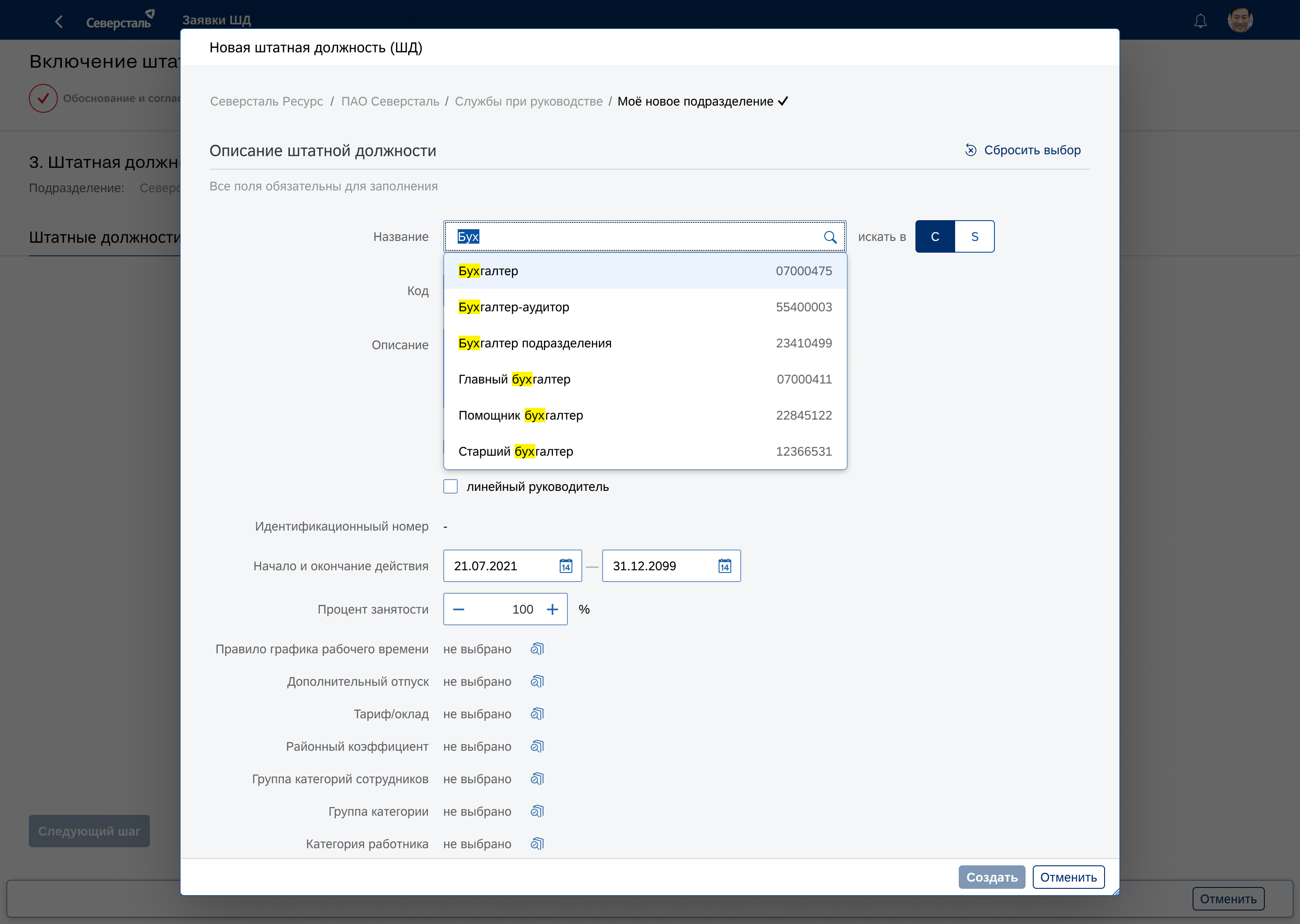
Task: Open lookup for Районный коэффициент
Action: (537, 747)
